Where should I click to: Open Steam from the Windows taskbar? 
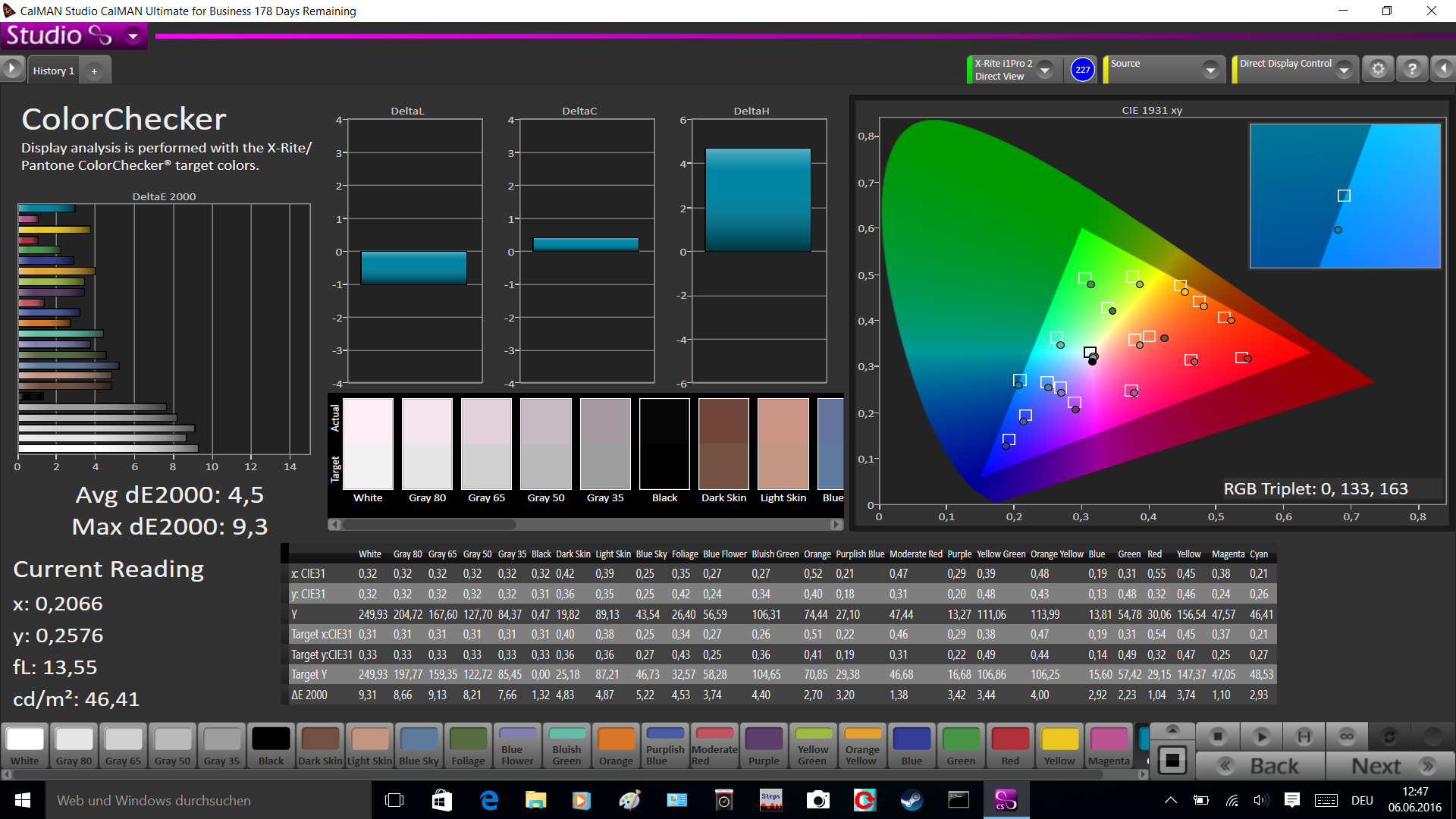point(912,800)
